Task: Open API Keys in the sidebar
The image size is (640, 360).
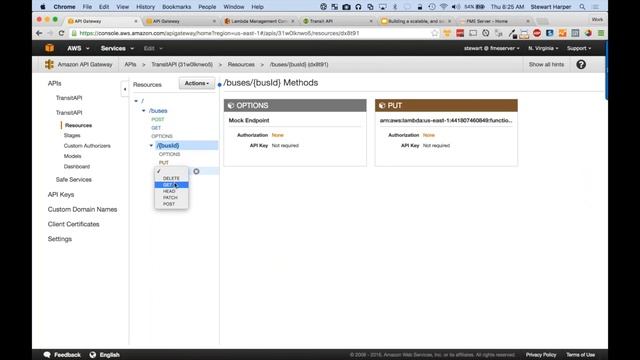Action: [61, 195]
